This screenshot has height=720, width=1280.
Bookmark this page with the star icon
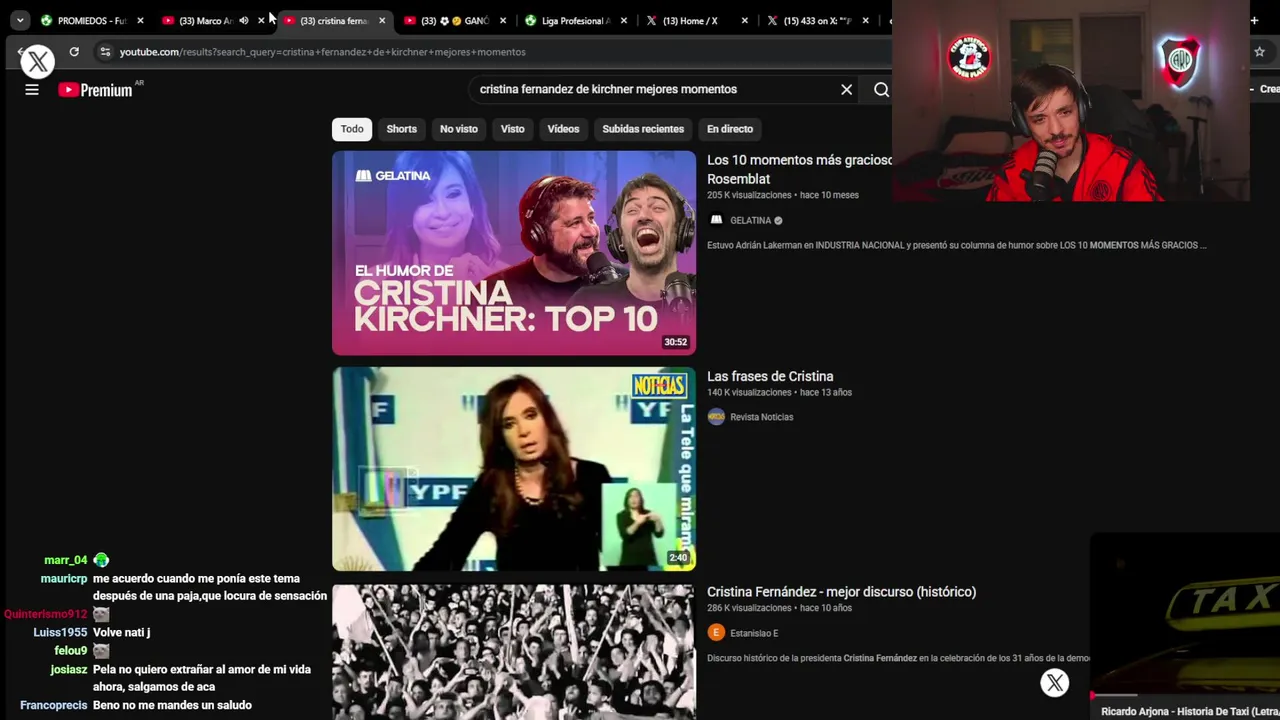[1259, 52]
